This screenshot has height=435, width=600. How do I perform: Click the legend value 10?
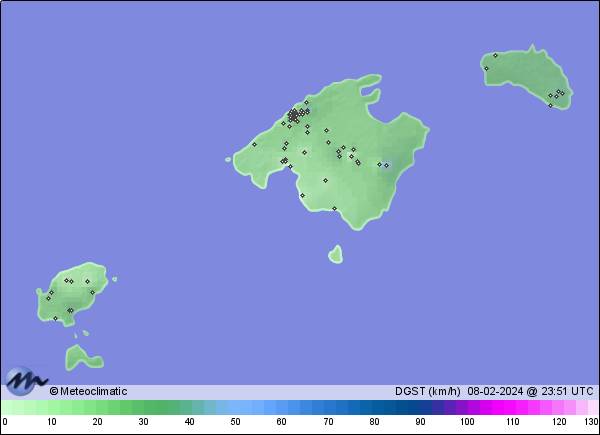point(52,422)
